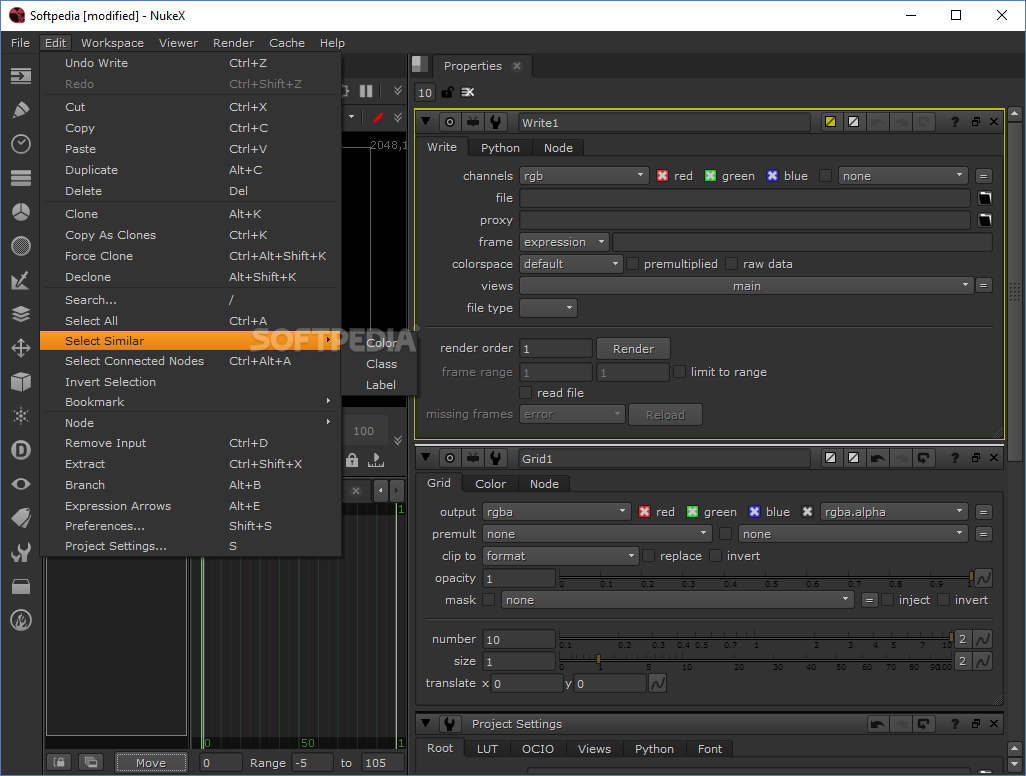Open the Merge nodes layers icon
The height and width of the screenshot is (776, 1026).
click(x=21, y=314)
